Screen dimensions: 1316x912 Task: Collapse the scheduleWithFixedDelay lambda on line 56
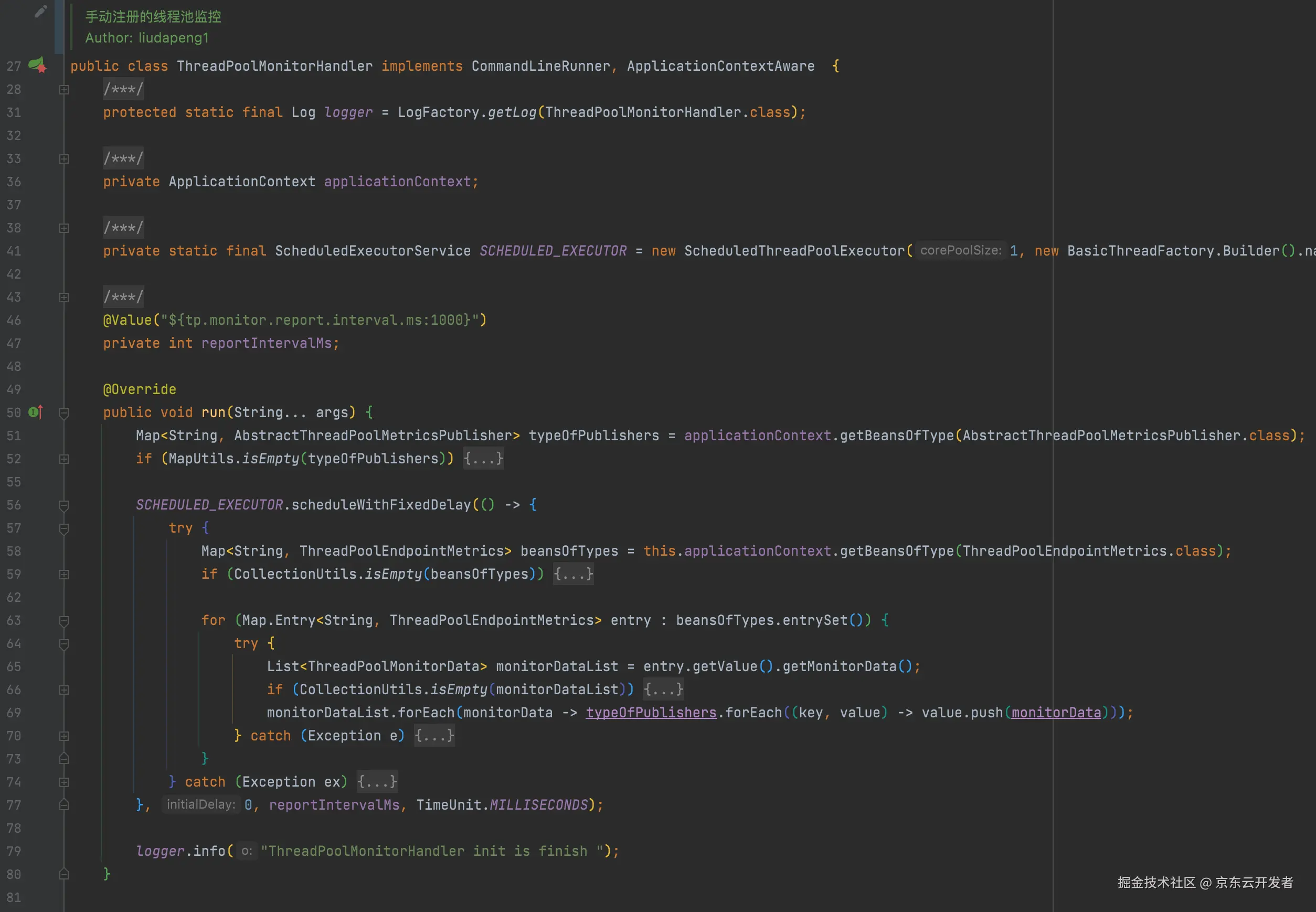pyautogui.click(x=64, y=505)
